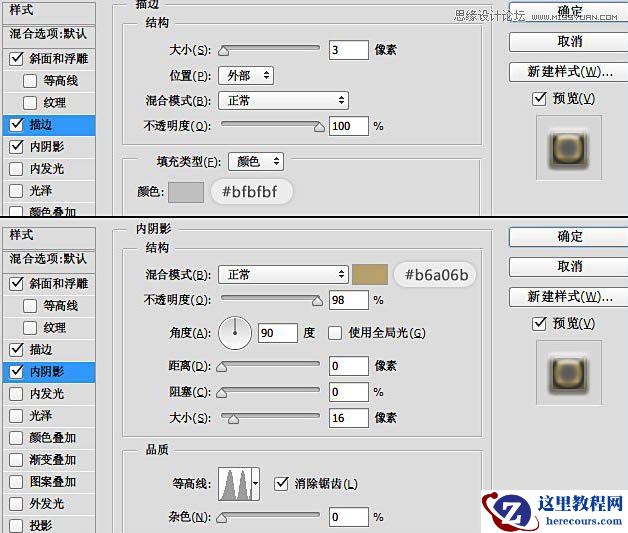This screenshot has width=628, height=533.
Task: Open stroke 混合模式 dropdown showing 正常
Action: [284, 101]
